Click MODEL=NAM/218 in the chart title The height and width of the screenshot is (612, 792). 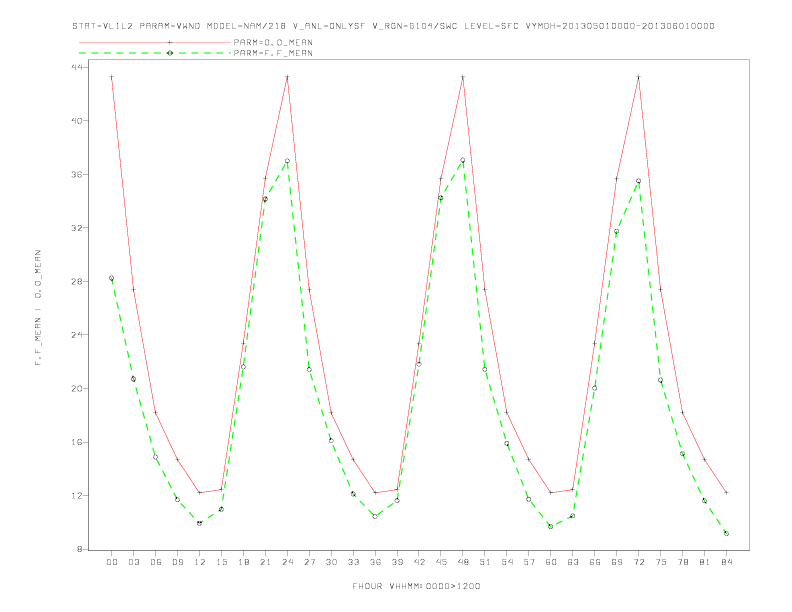pos(246,26)
